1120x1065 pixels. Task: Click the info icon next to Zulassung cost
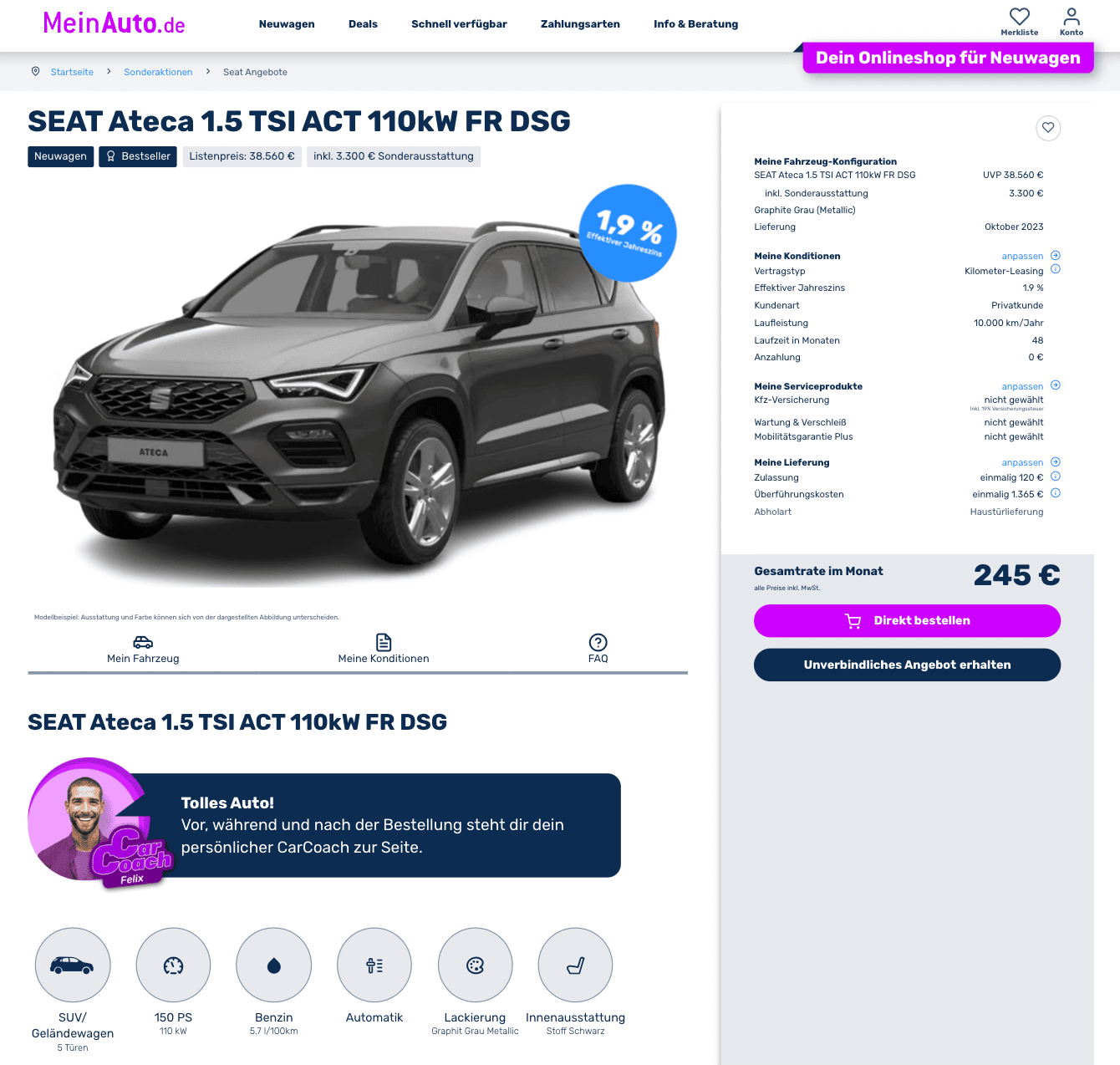pyautogui.click(x=1056, y=476)
